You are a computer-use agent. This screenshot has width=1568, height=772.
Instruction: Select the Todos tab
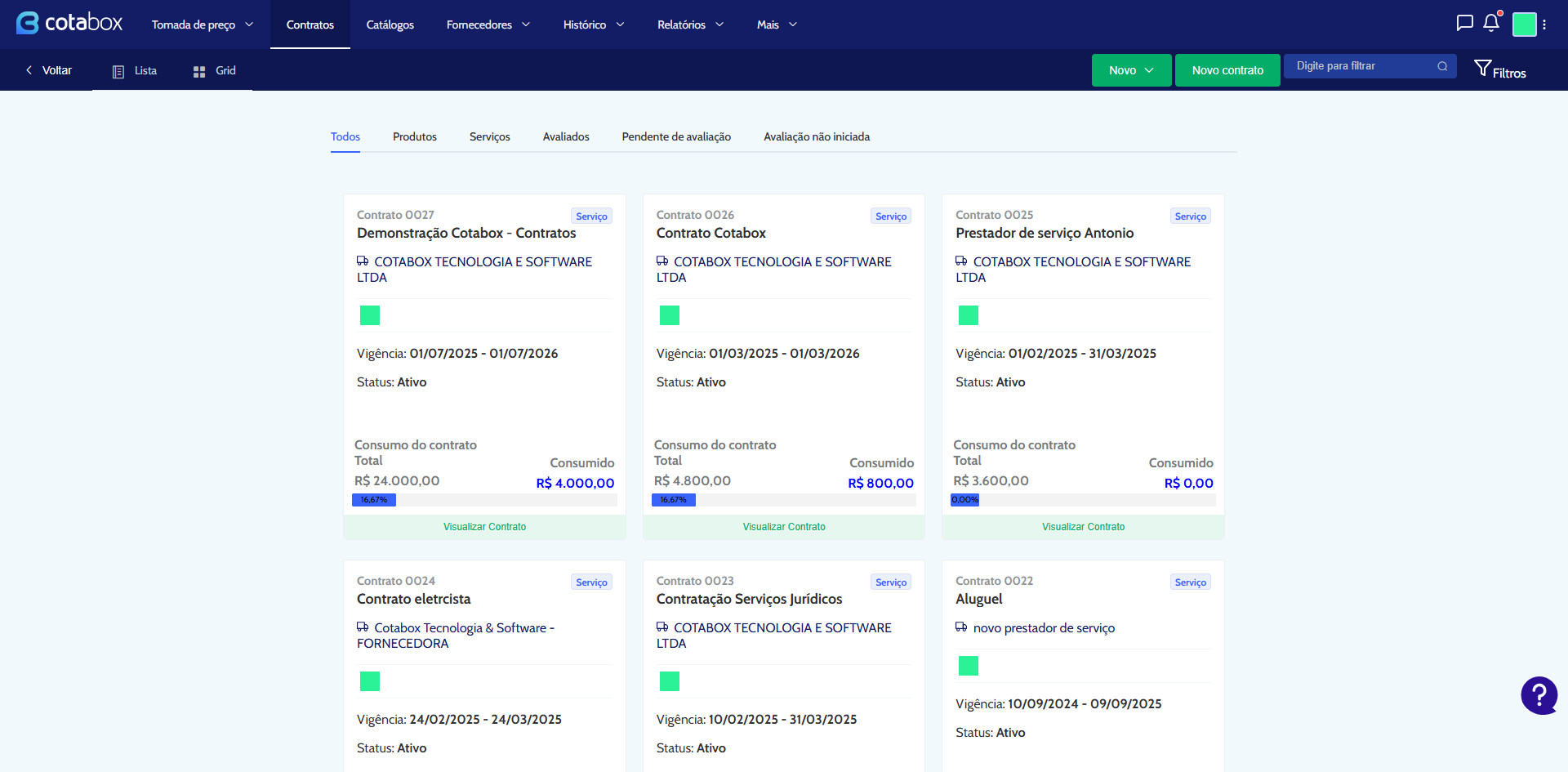coord(345,137)
